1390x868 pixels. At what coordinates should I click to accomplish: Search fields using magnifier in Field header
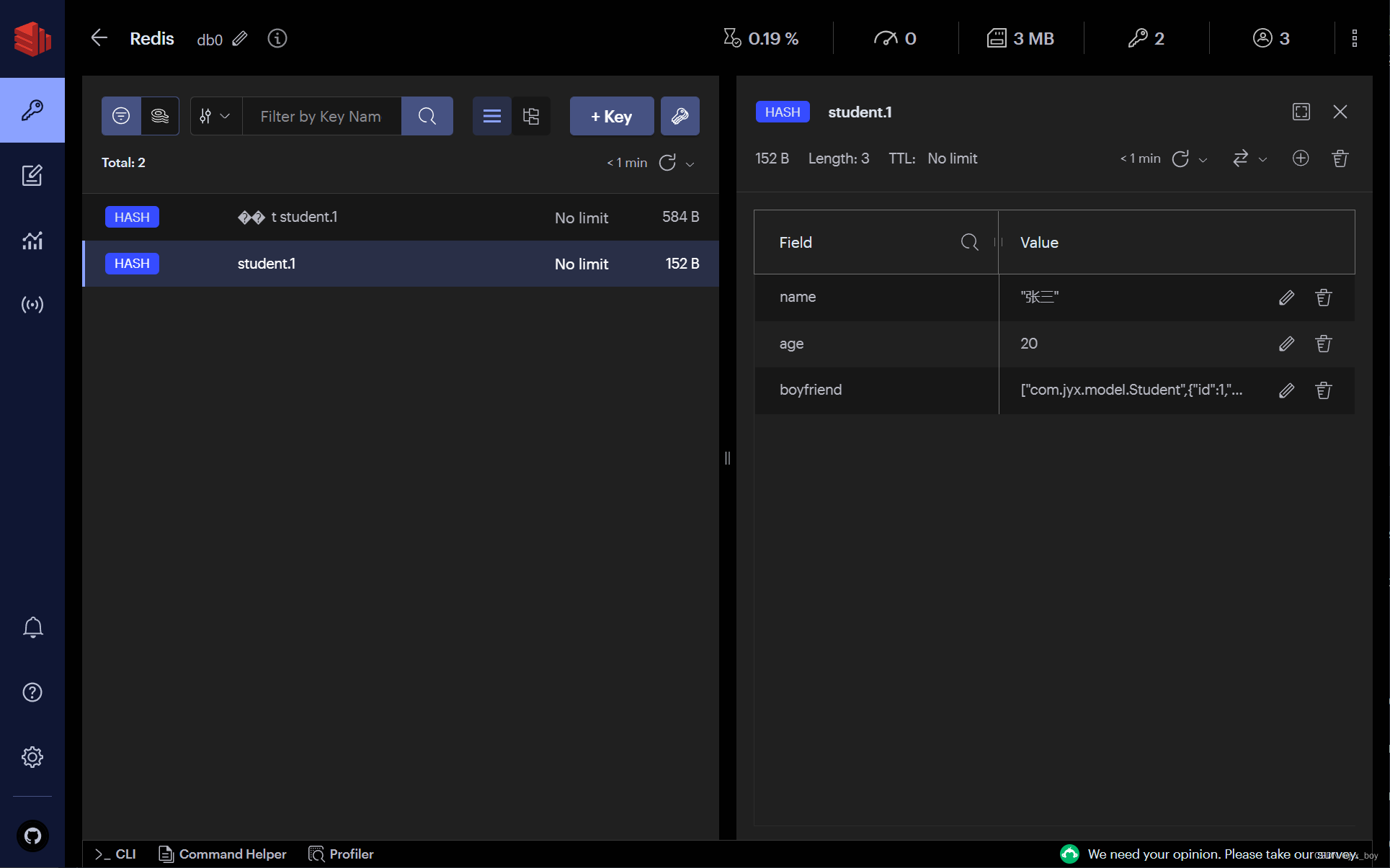[x=970, y=242]
